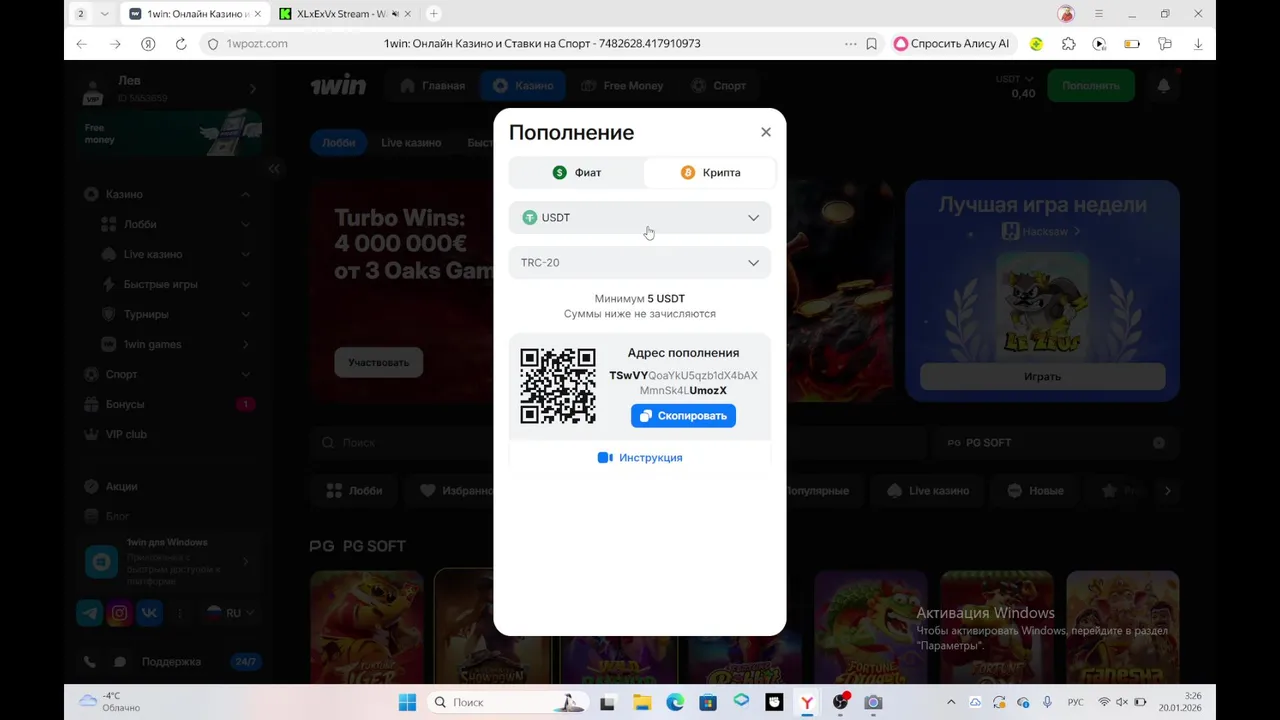Screen dimensions: 1280x720
Task: Open a new browser tab with plus
Action: click(433, 14)
